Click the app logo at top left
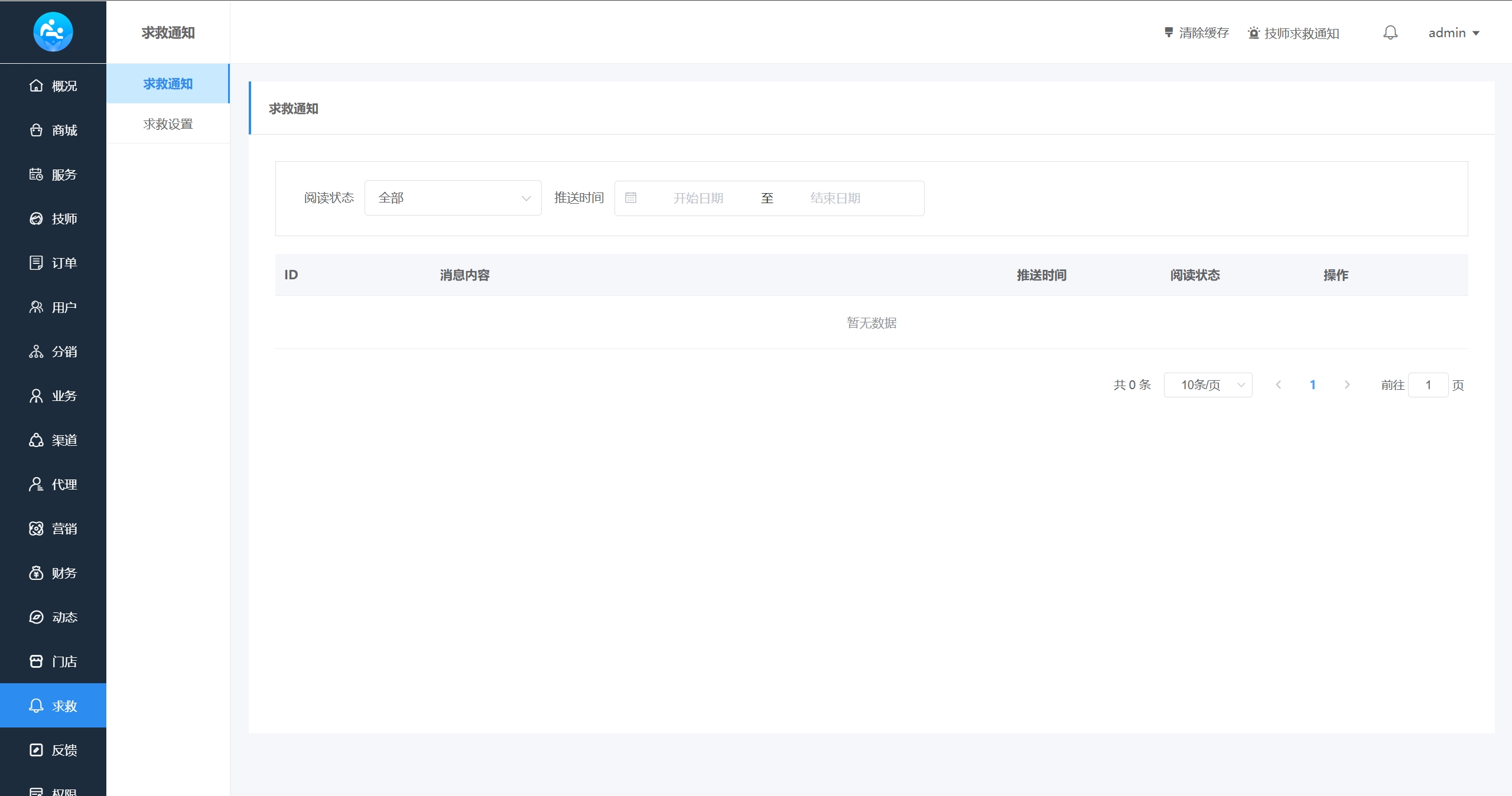1512x796 pixels. [53, 32]
